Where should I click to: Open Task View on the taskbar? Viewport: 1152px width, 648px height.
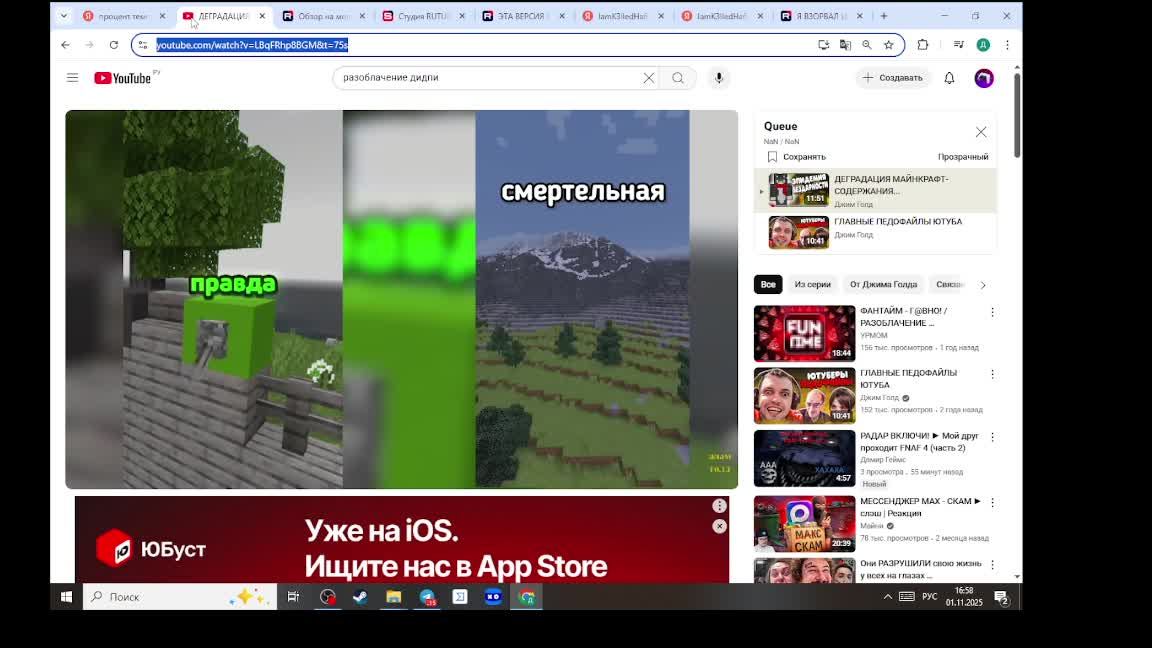293,597
